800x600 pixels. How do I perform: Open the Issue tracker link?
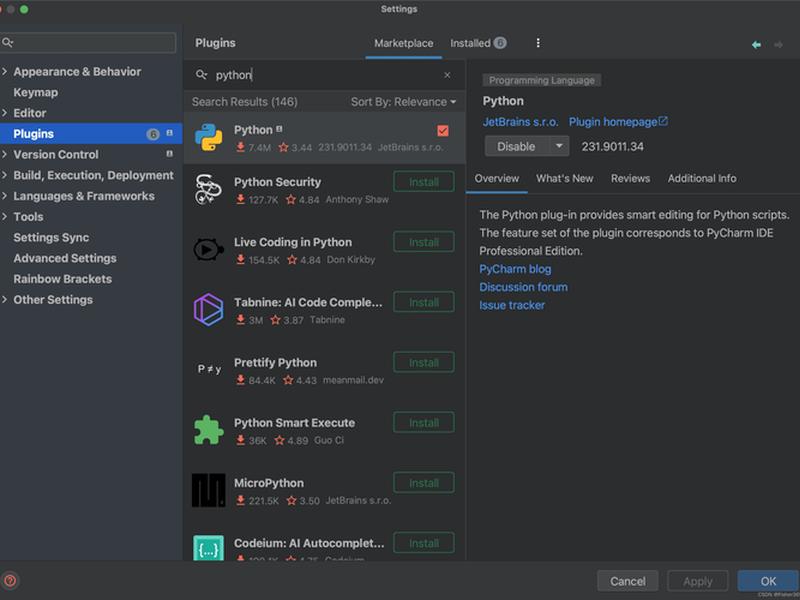pos(512,305)
